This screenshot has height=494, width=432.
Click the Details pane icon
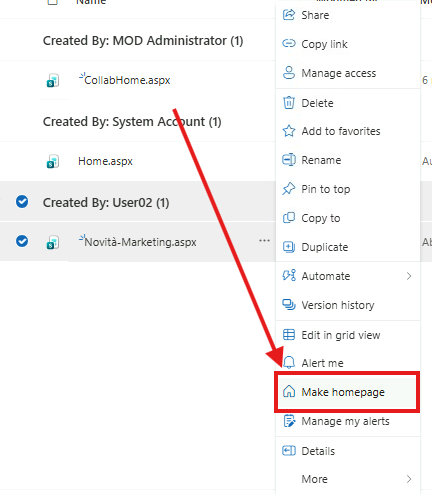click(289, 451)
